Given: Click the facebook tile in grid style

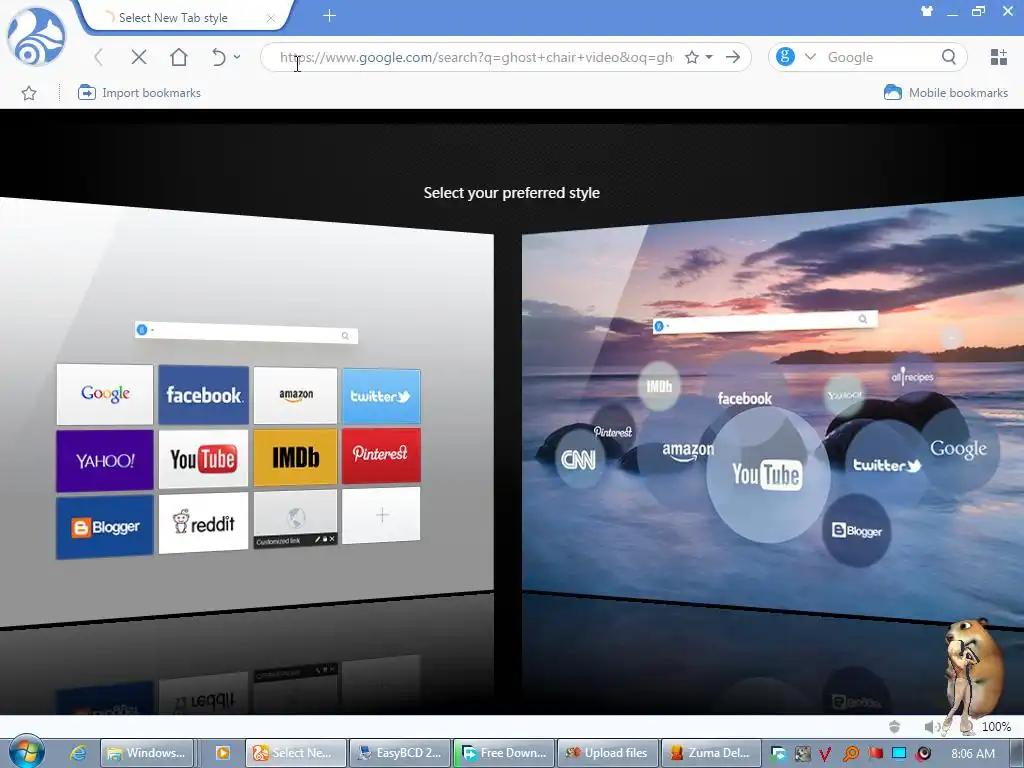Looking at the screenshot, I should (204, 395).
